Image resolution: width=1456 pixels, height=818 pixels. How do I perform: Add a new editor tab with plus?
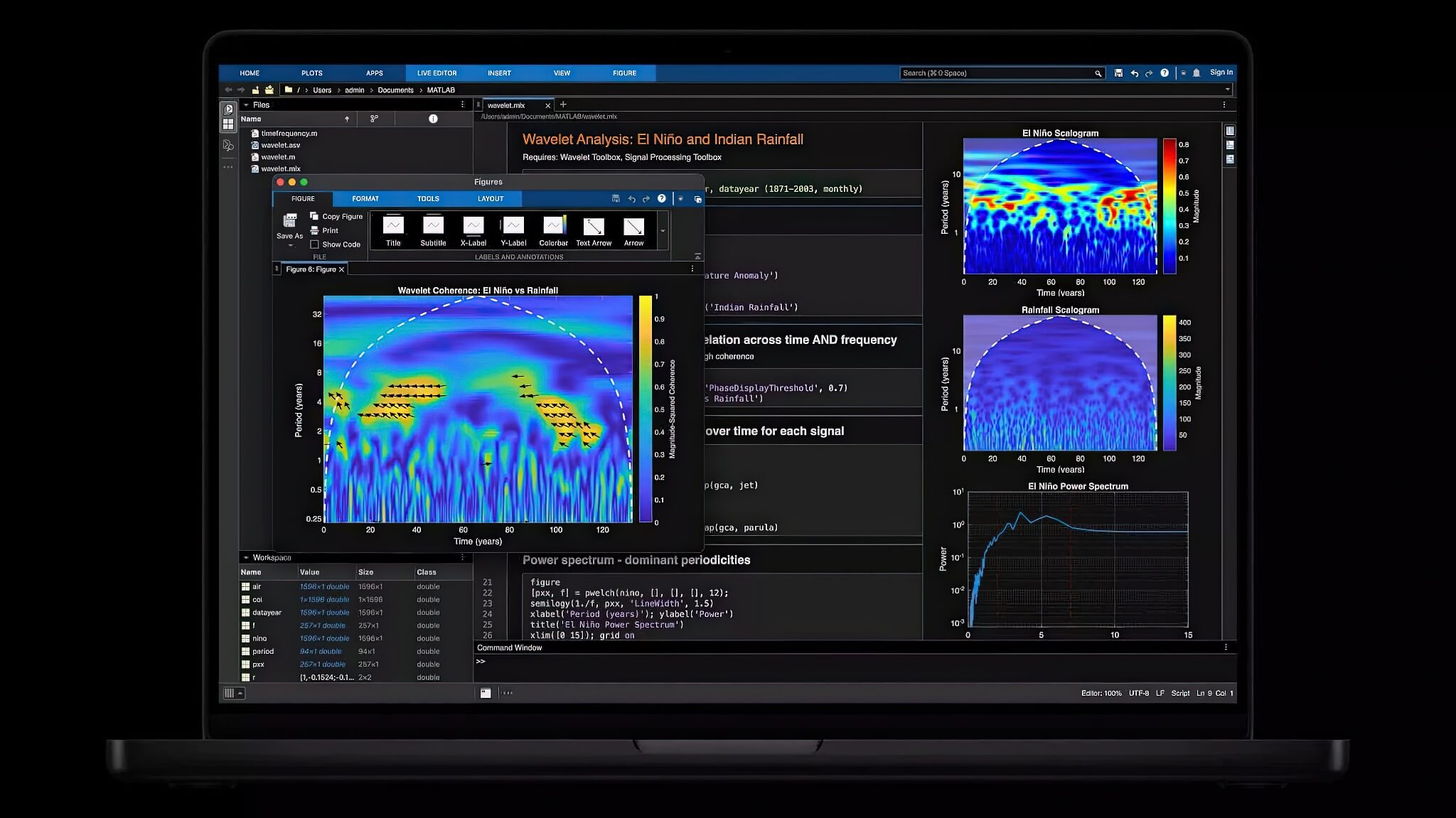click(563, 104)
